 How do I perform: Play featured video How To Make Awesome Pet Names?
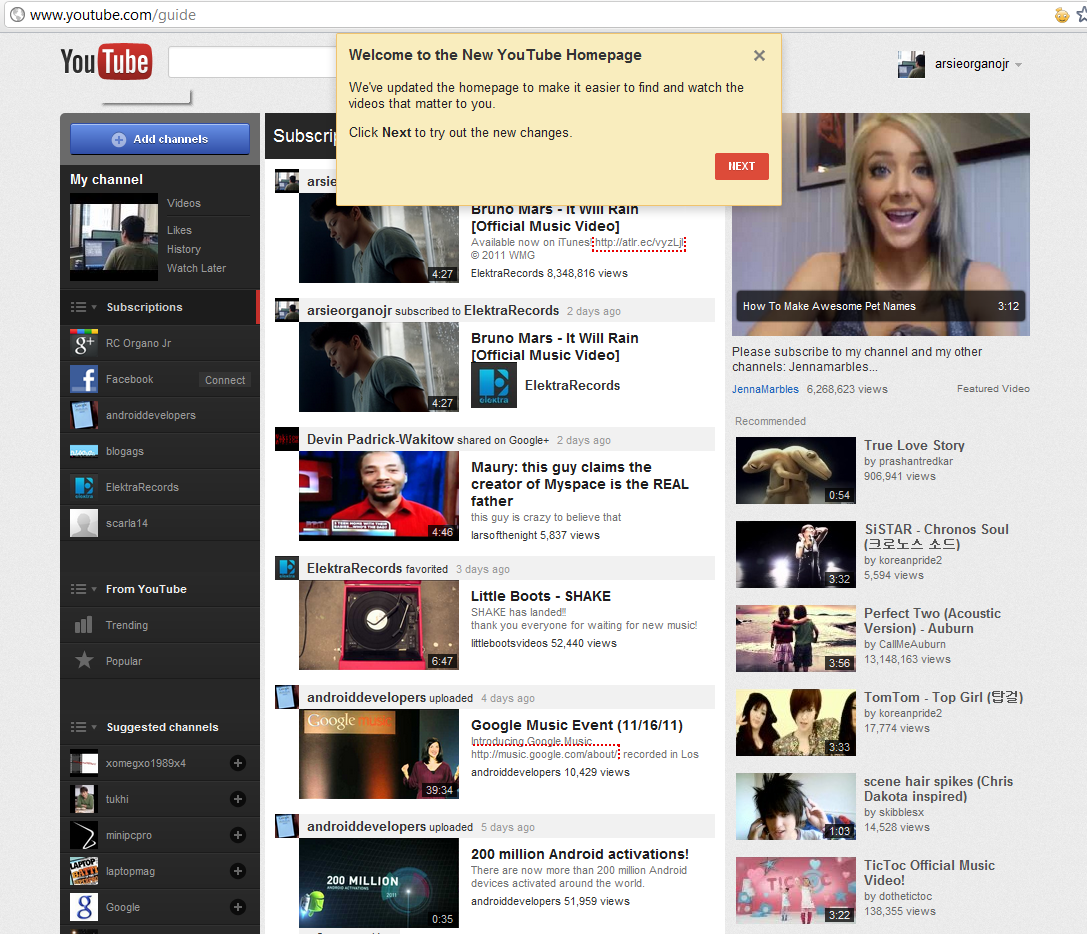click(x=880, y=224)
